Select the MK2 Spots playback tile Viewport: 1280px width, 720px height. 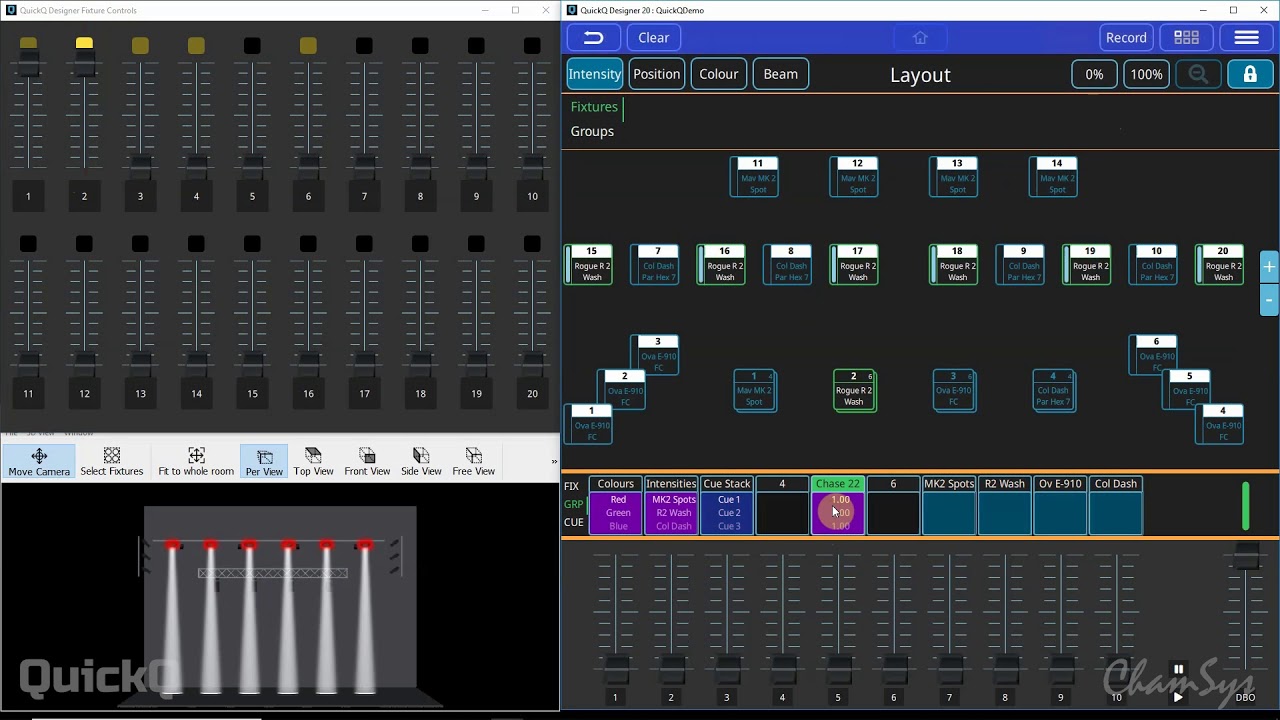[x=948, y=505]
